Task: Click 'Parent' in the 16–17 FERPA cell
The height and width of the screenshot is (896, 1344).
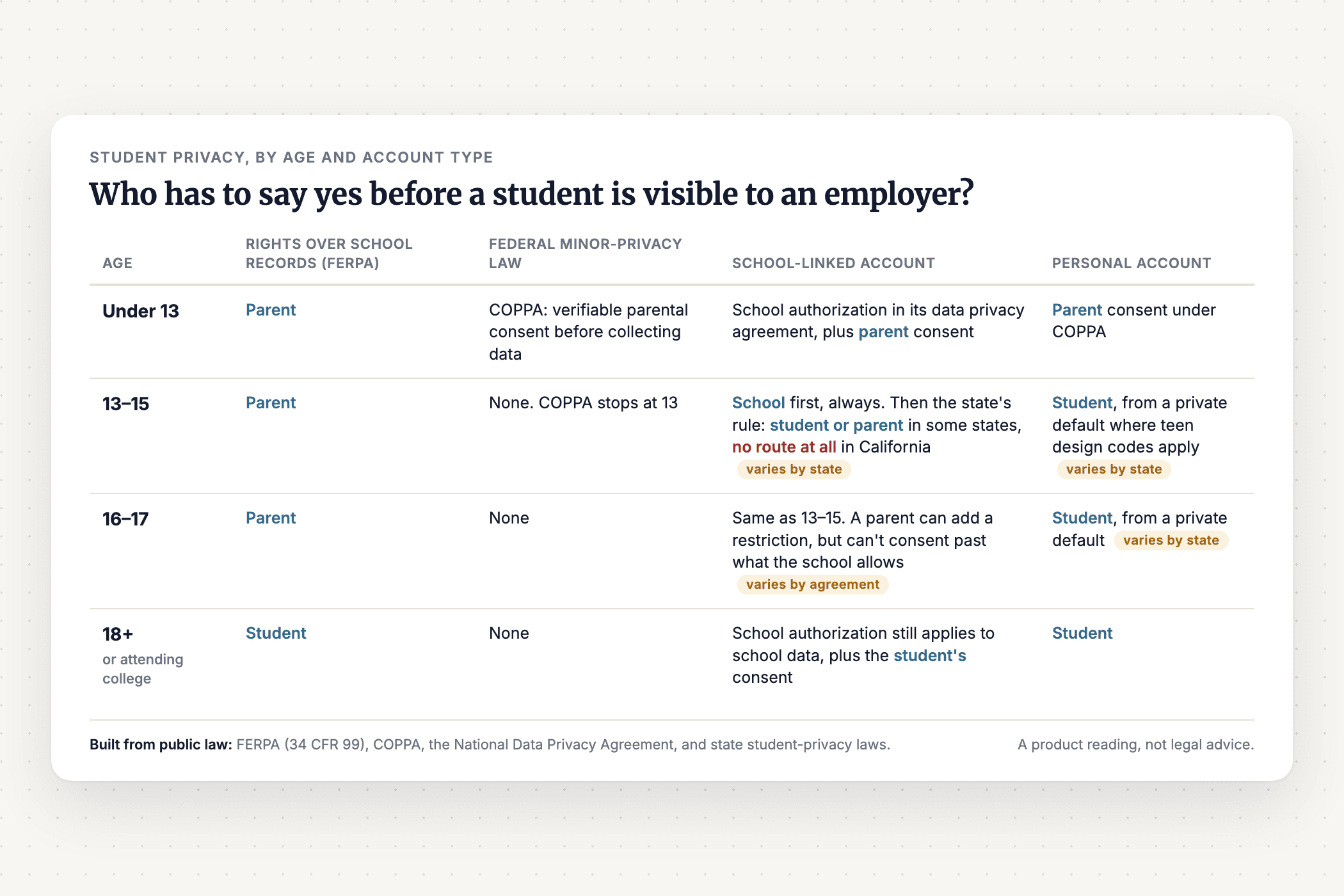Action: (271, 518)
